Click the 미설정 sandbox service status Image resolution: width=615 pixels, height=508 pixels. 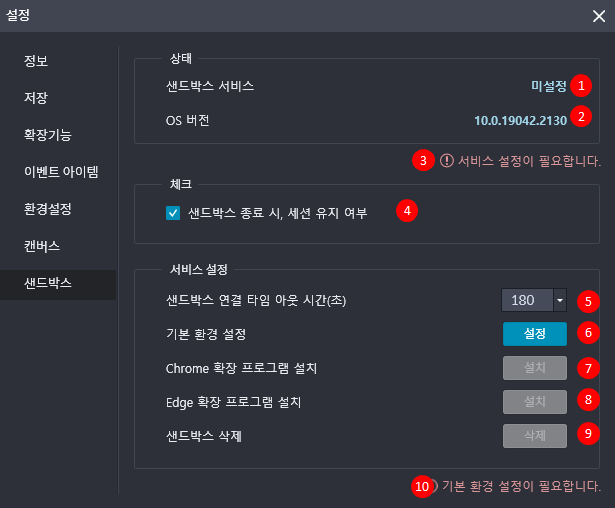click(x=549, y=86)
